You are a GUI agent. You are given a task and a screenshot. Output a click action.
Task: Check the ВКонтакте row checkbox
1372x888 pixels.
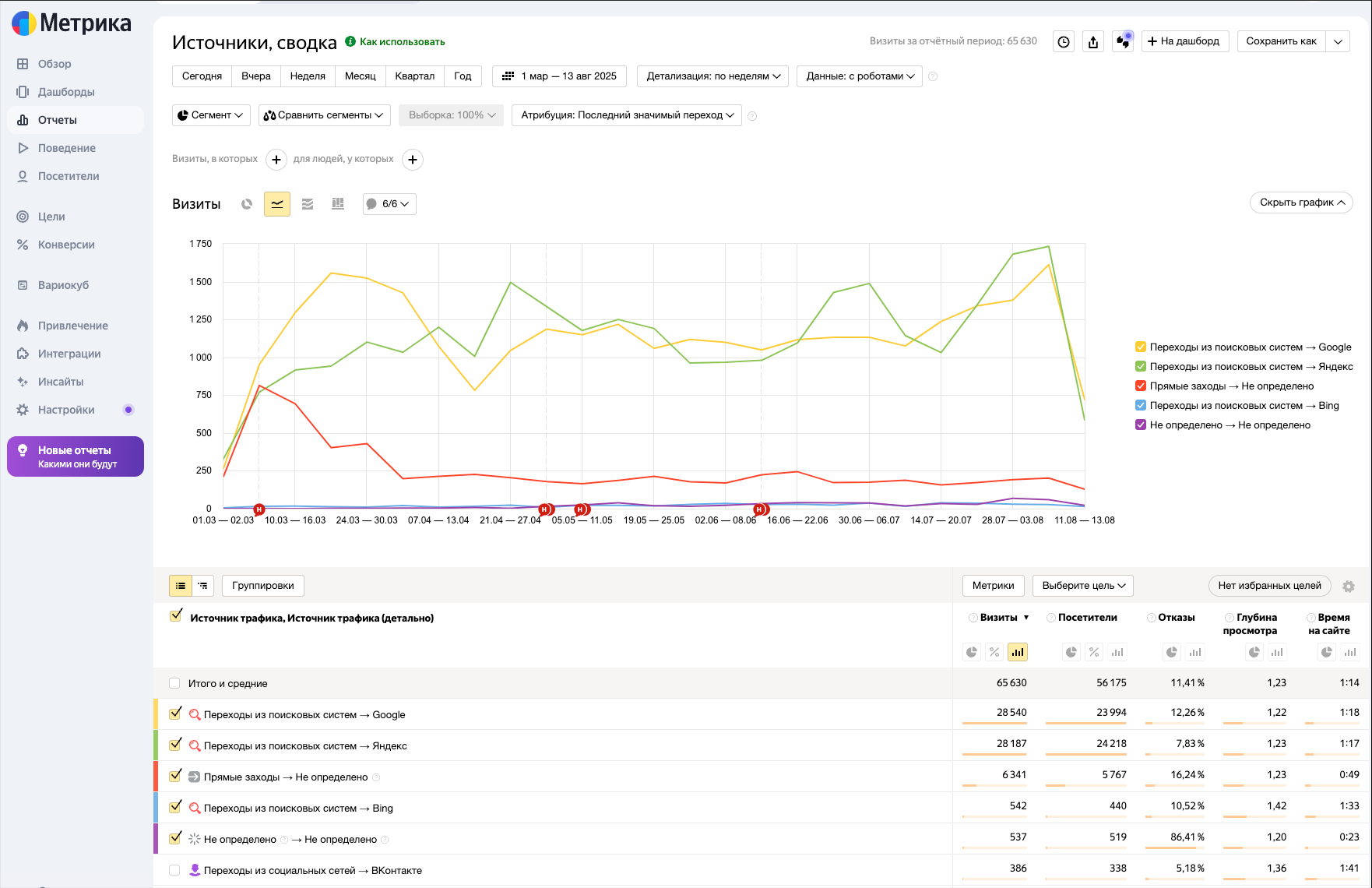point(174,870)
